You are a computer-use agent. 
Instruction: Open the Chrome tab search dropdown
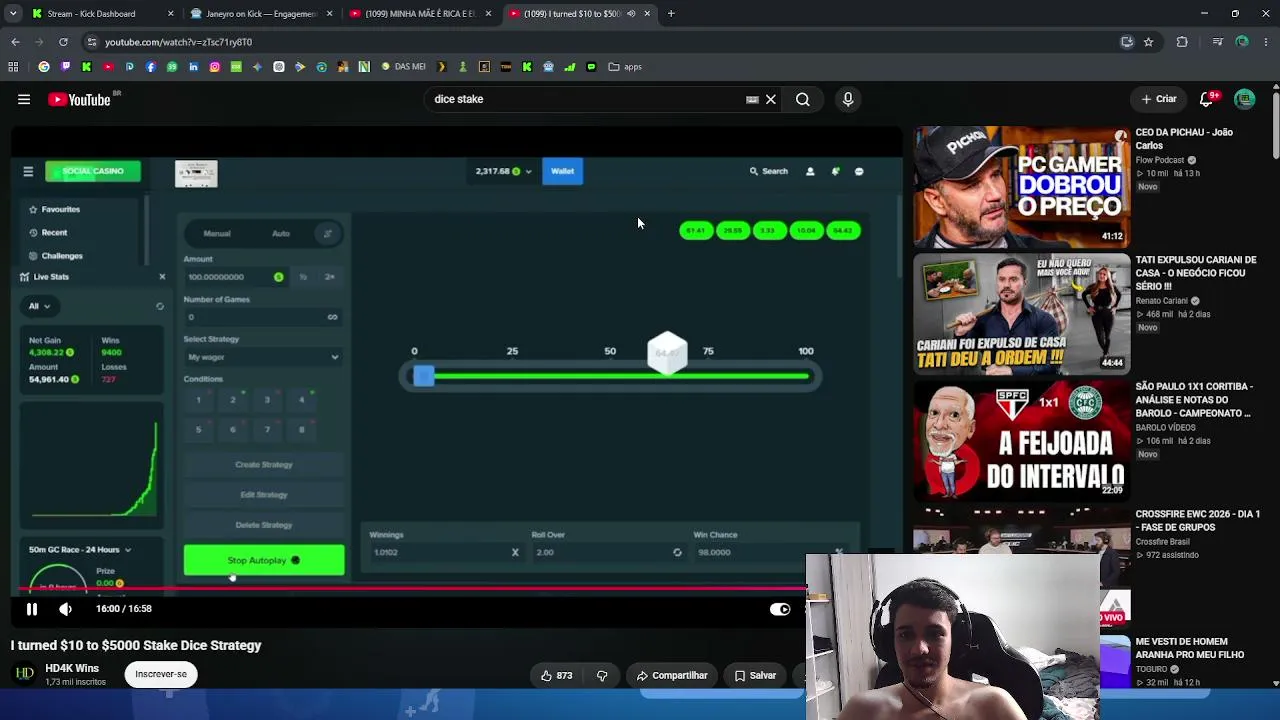tap(11, 14)
